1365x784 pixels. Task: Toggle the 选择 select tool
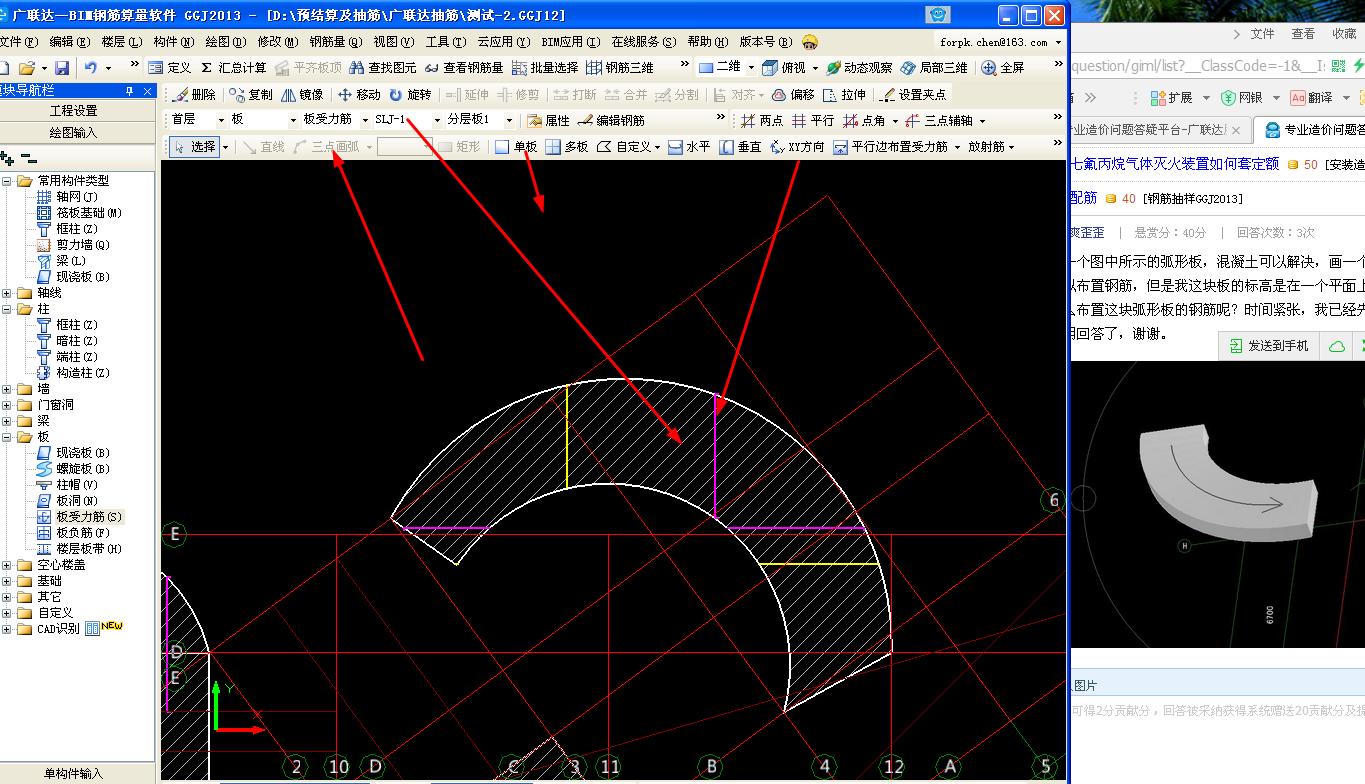[196, 146]
